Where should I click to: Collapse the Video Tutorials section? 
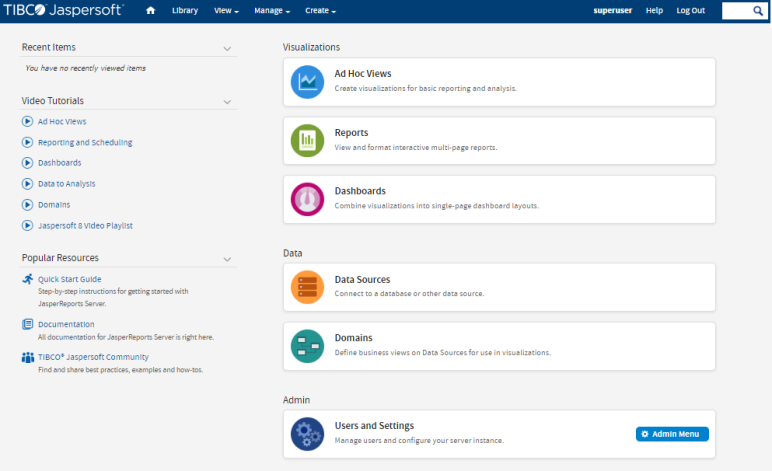[x=227, y=102]
